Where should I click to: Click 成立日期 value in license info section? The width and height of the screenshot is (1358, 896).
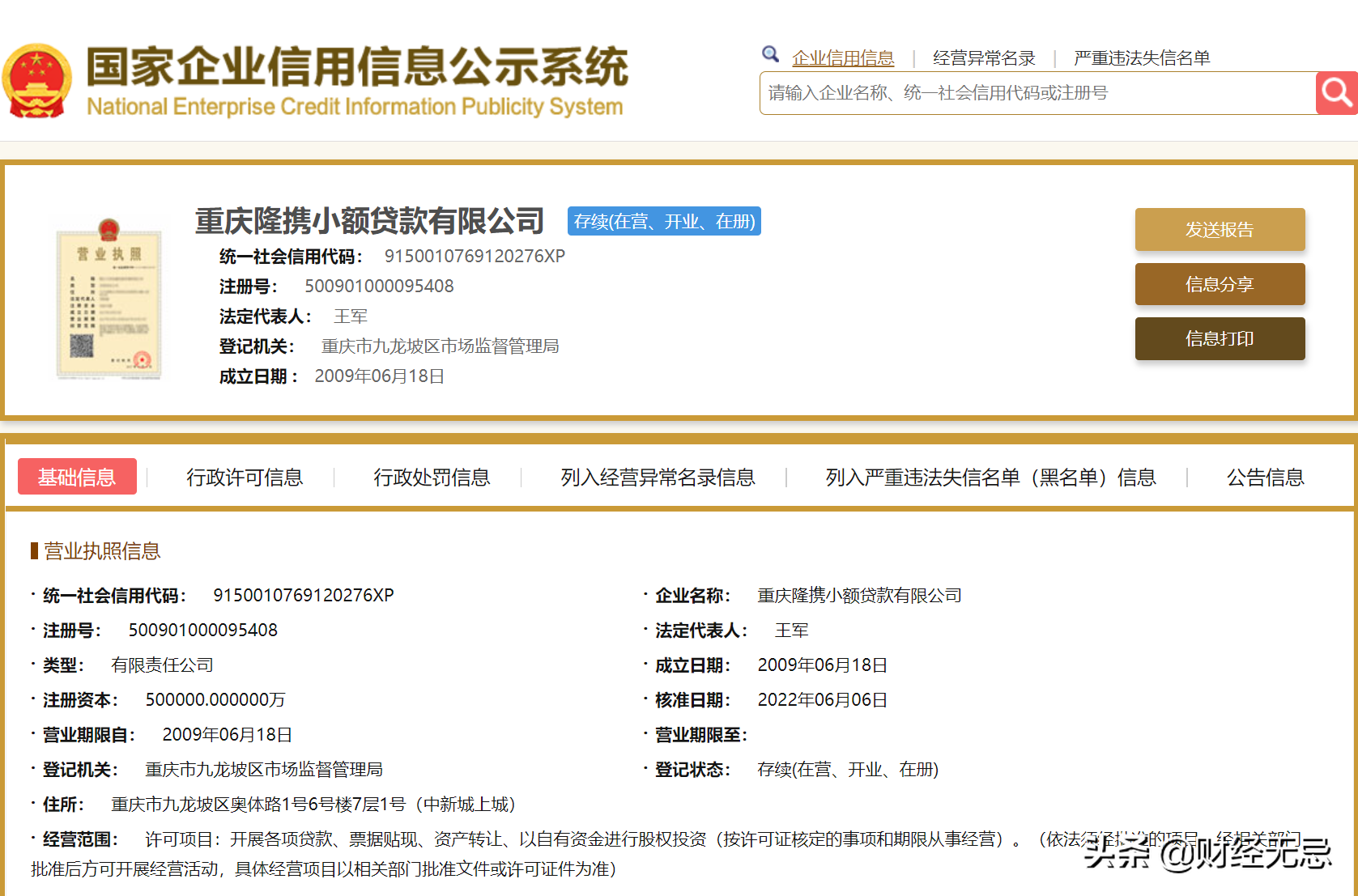pos(822,665)
